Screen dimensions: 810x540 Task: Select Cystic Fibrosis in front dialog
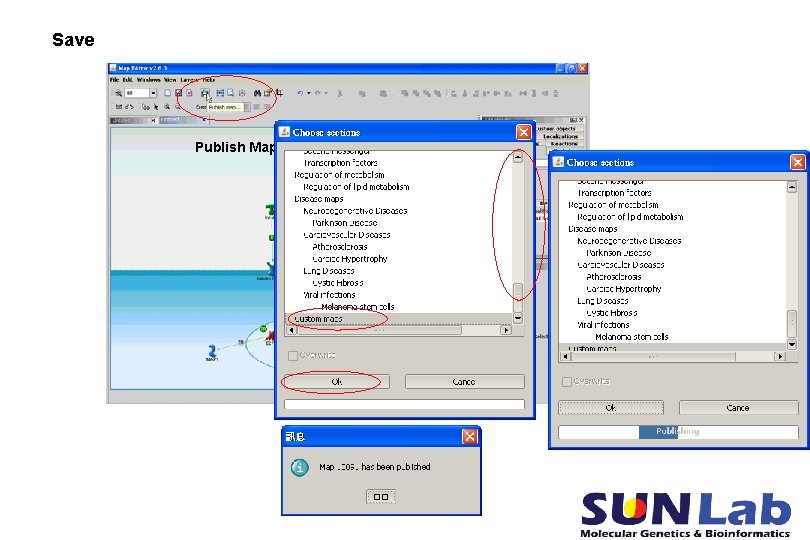tap(338, 283)
